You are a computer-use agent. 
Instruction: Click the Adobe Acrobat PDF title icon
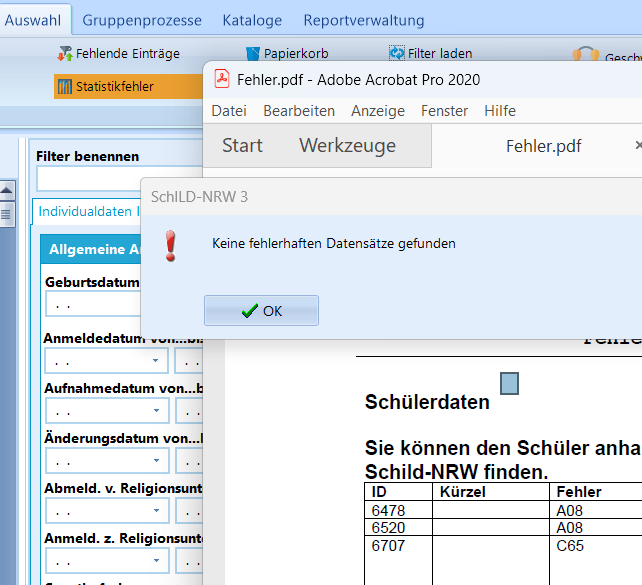click(222, 79)
